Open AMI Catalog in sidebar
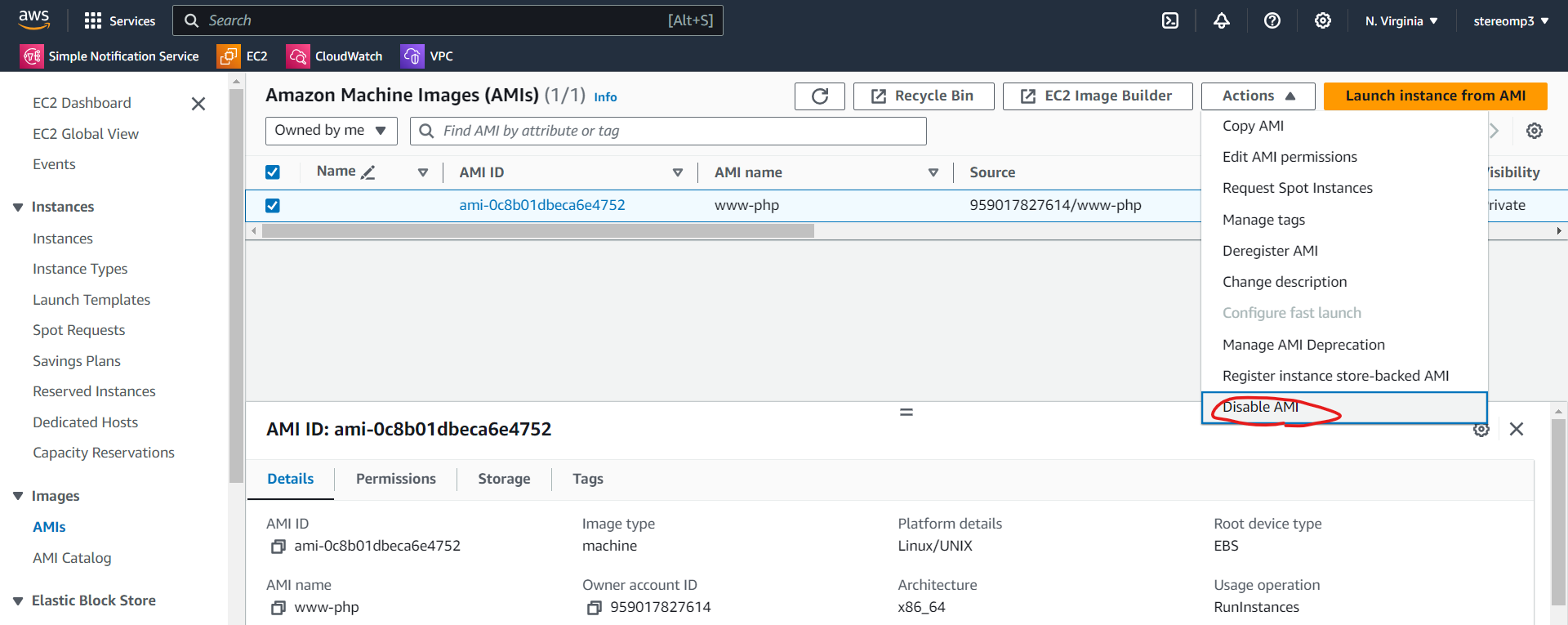 72,558
